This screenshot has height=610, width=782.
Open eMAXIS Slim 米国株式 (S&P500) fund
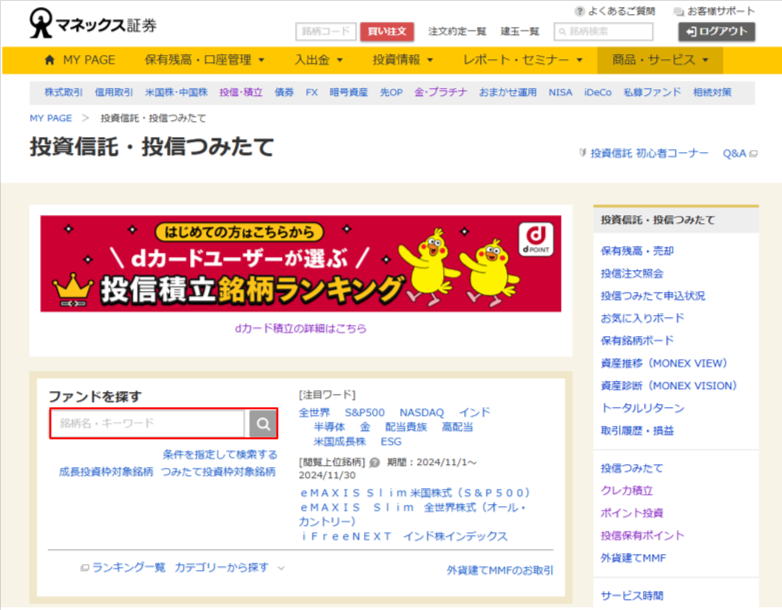[x=415, y=493]
